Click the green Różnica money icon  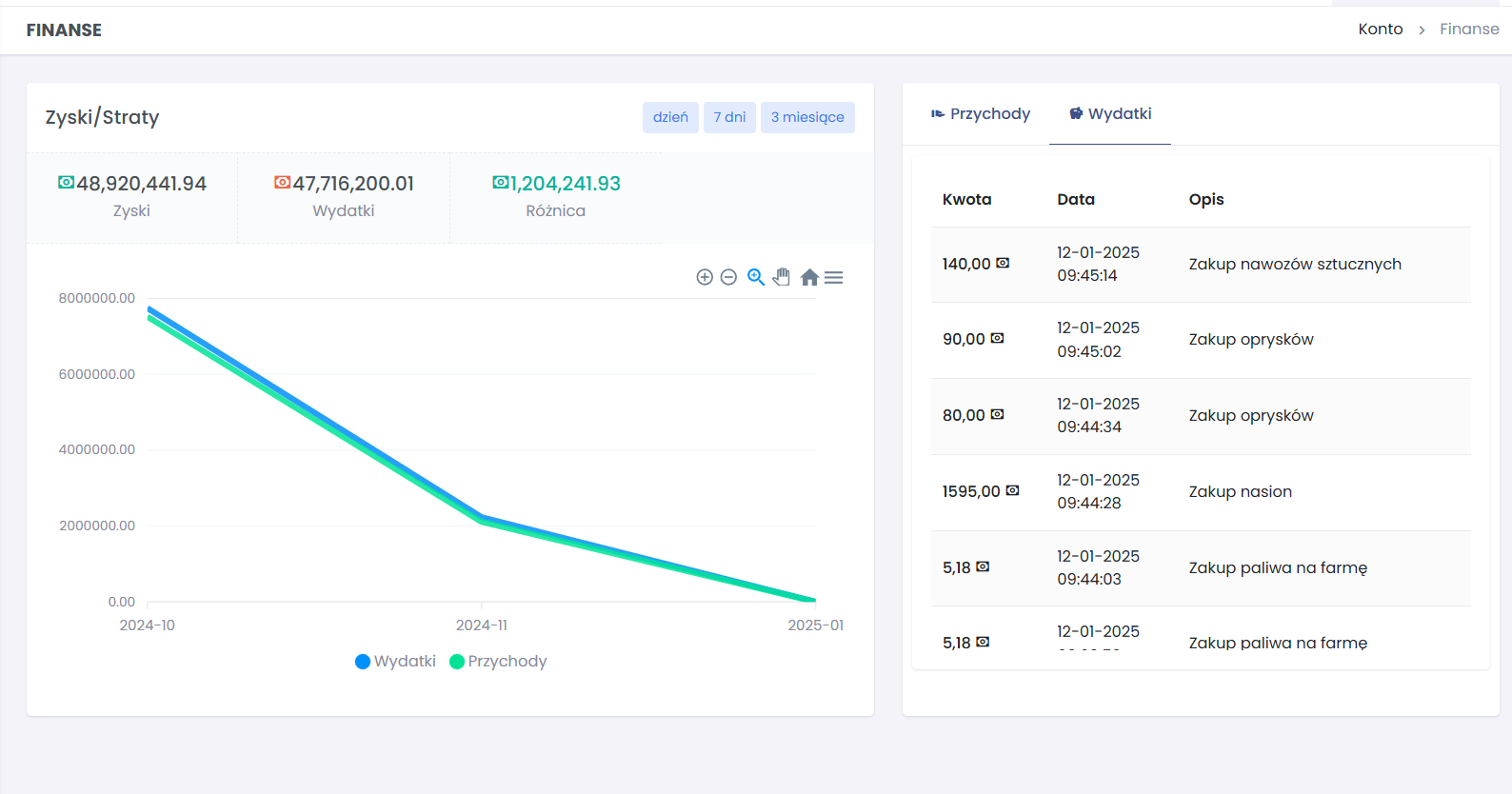(500, 182)
